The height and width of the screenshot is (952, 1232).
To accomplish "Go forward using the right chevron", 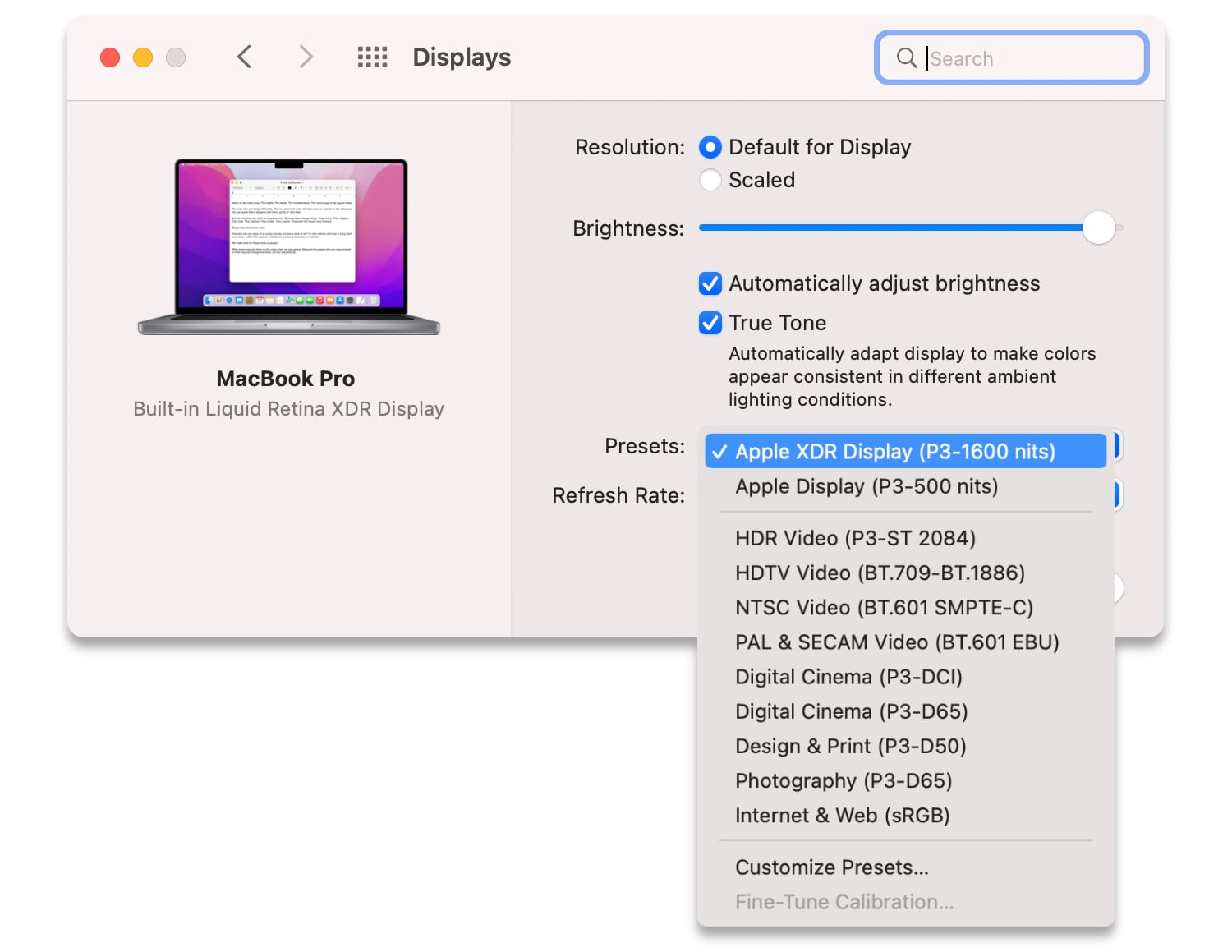I will [306, 57].
